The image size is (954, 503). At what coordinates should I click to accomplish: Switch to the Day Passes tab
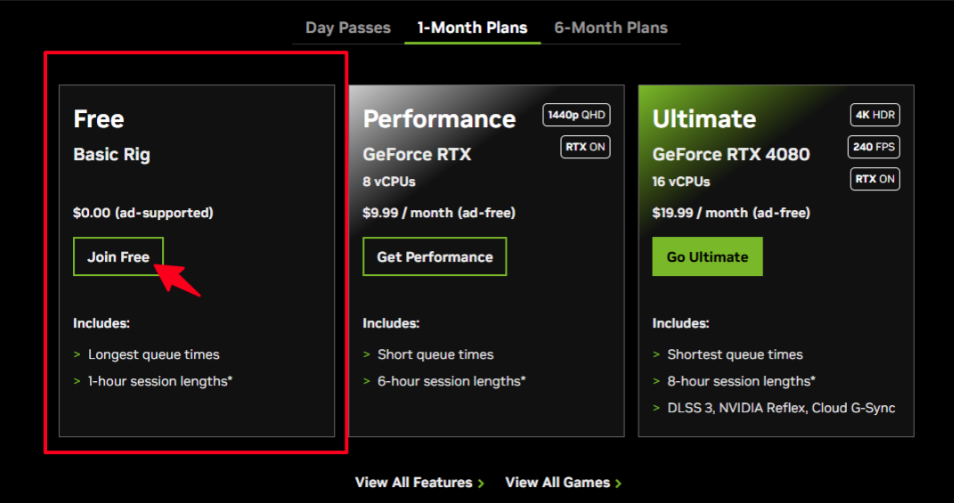[347, 28]
